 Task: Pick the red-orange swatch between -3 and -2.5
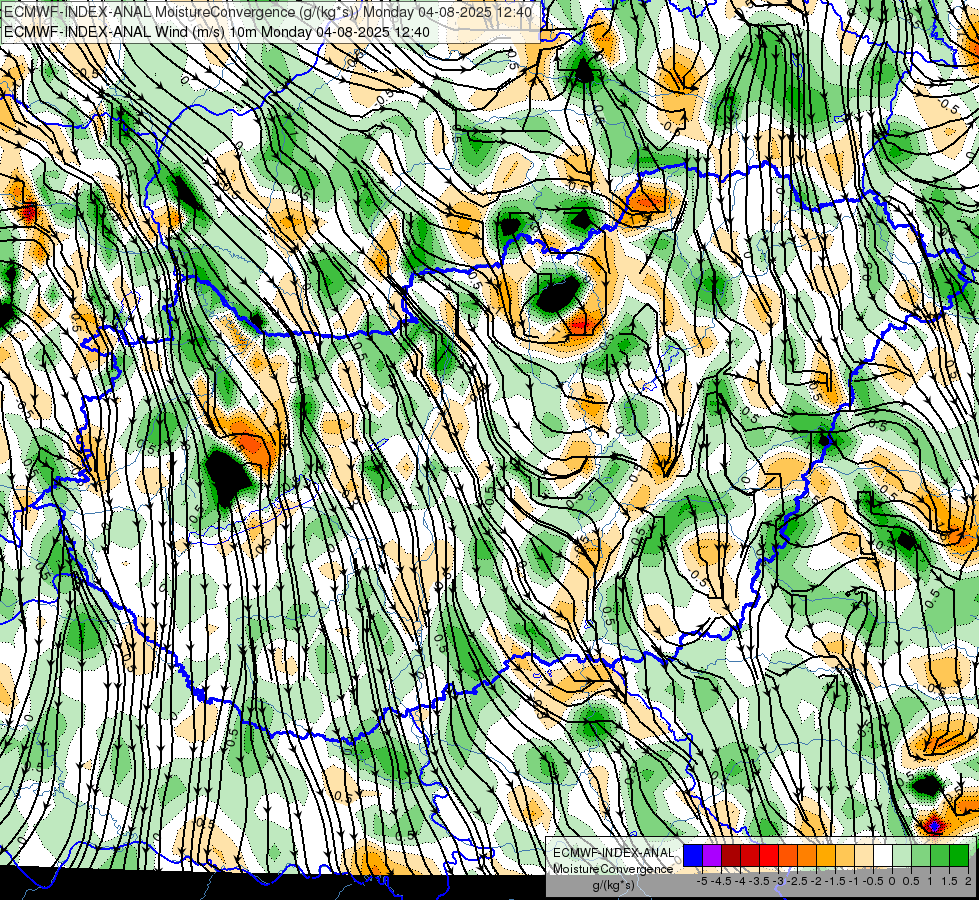tap(788, 855)
